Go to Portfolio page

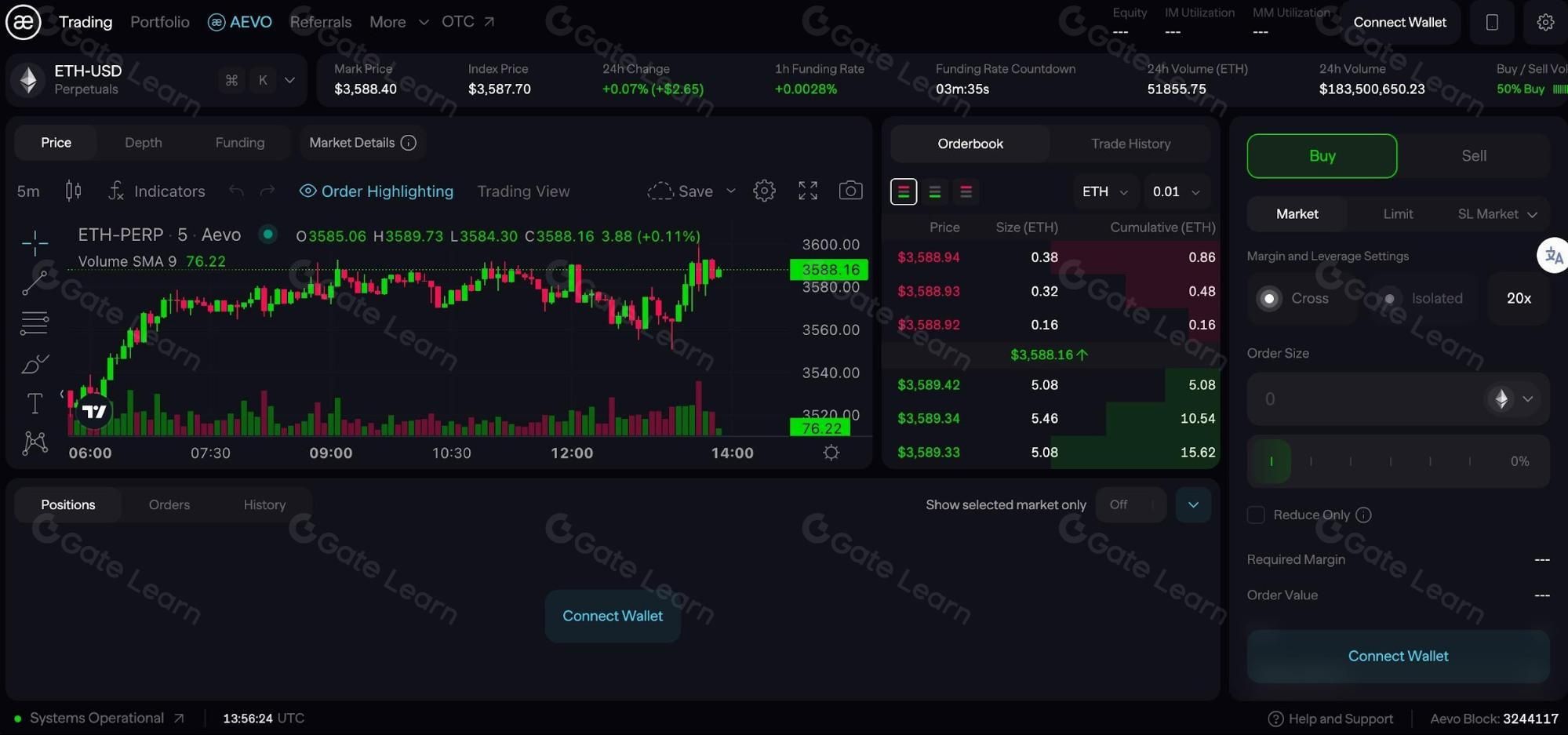(x=160, y=22)
